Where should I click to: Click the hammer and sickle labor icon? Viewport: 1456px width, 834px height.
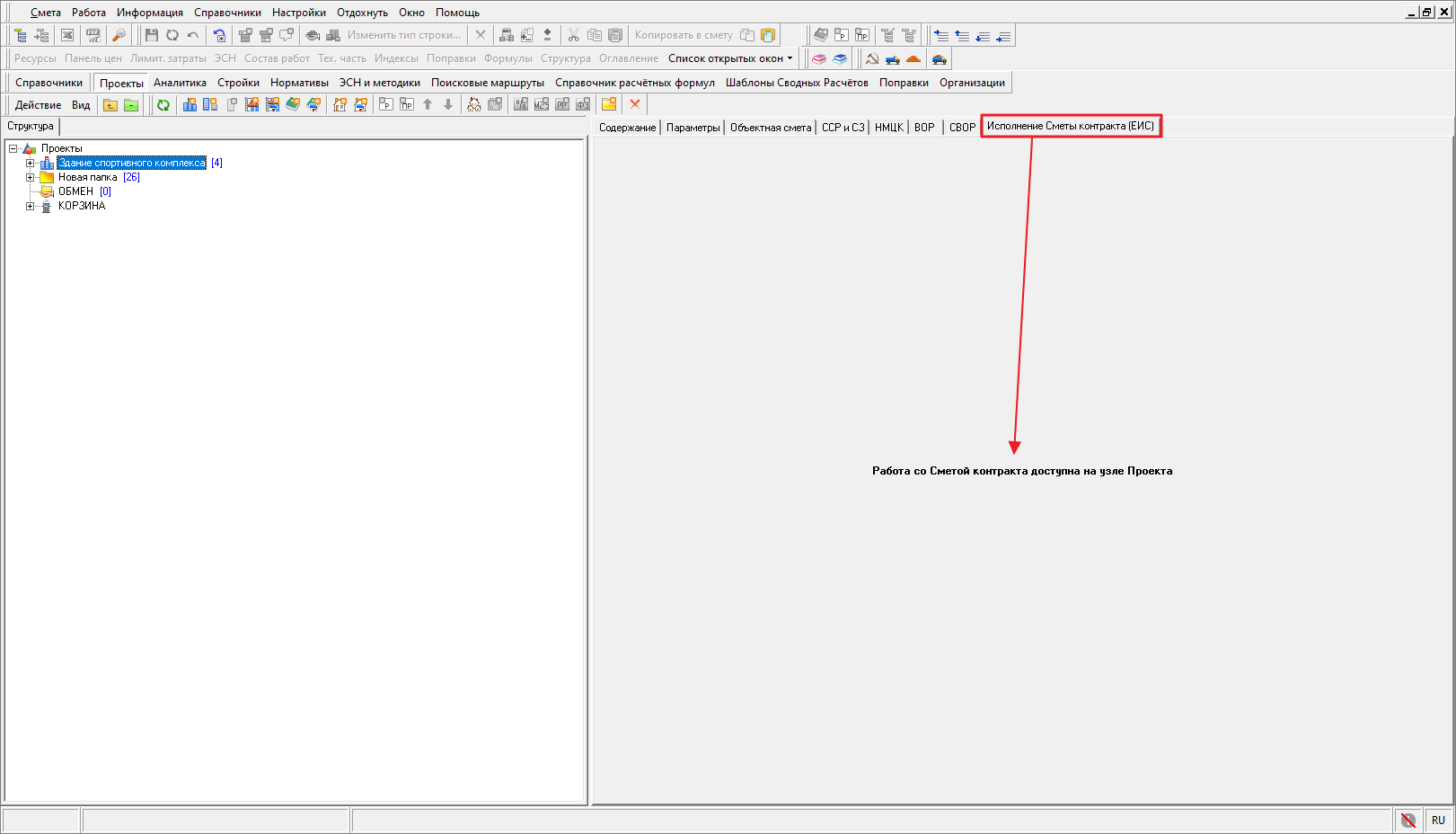click(872, 59)
